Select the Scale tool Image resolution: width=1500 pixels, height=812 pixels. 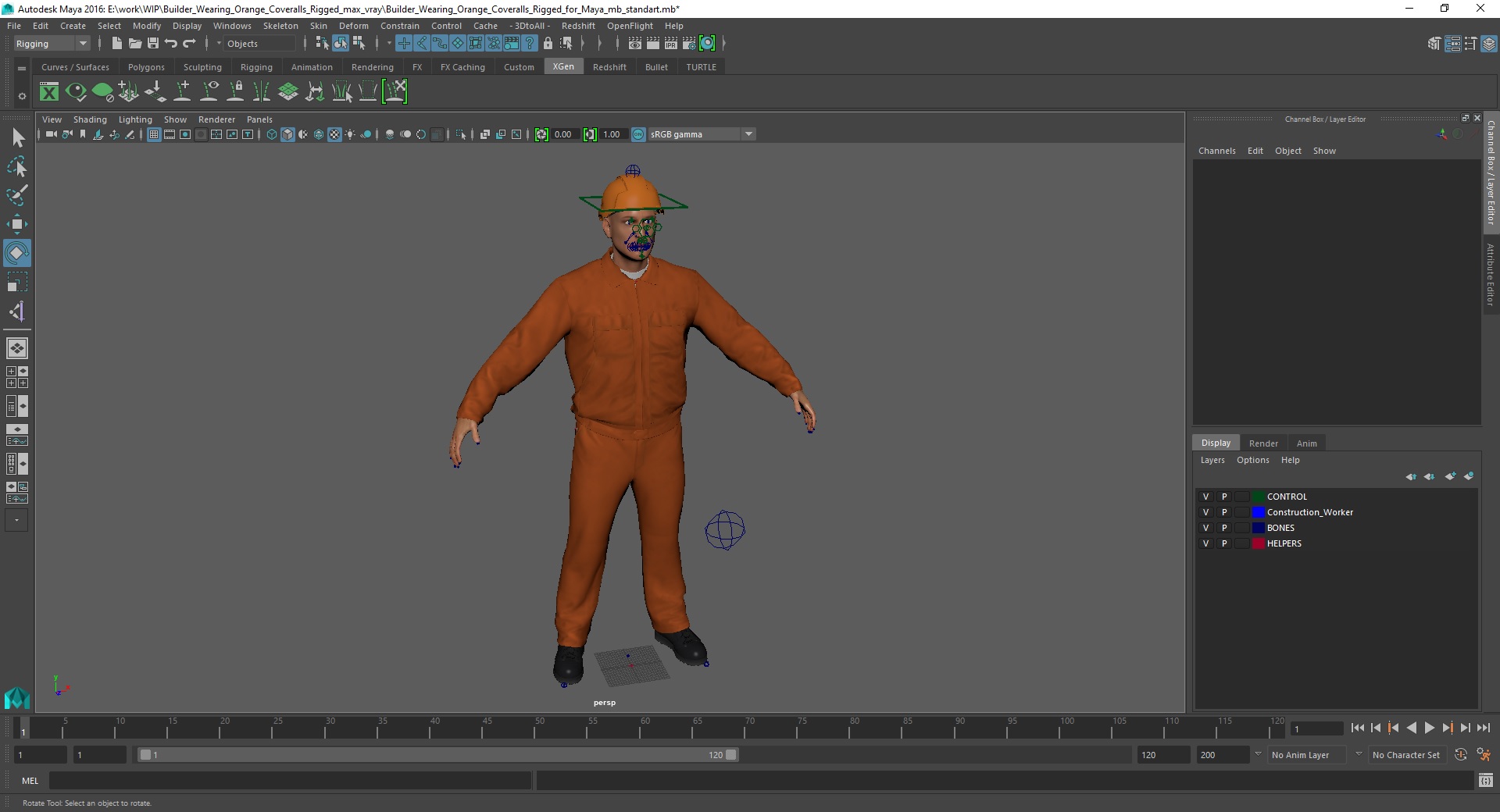point(17,282)
